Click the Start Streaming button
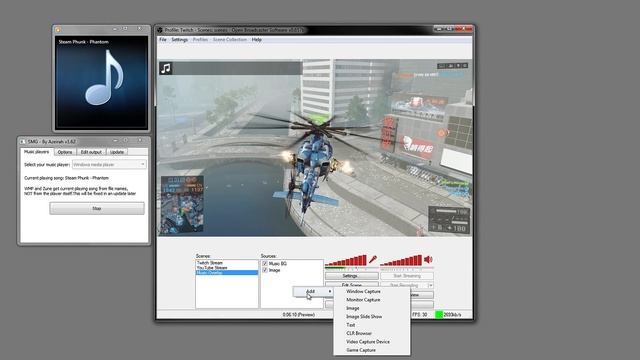Screen dimensions: 640x360 click(x=407, y=276)
